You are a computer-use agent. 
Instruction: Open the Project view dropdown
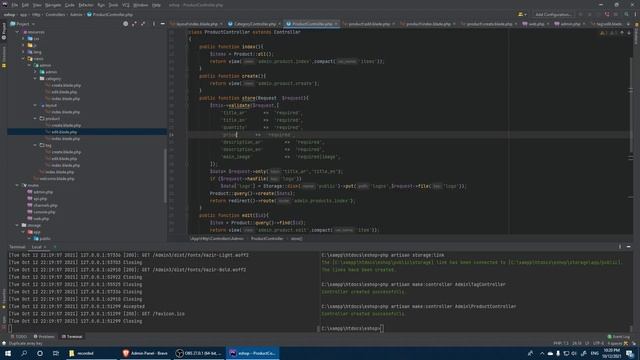[x=23, y=24]
